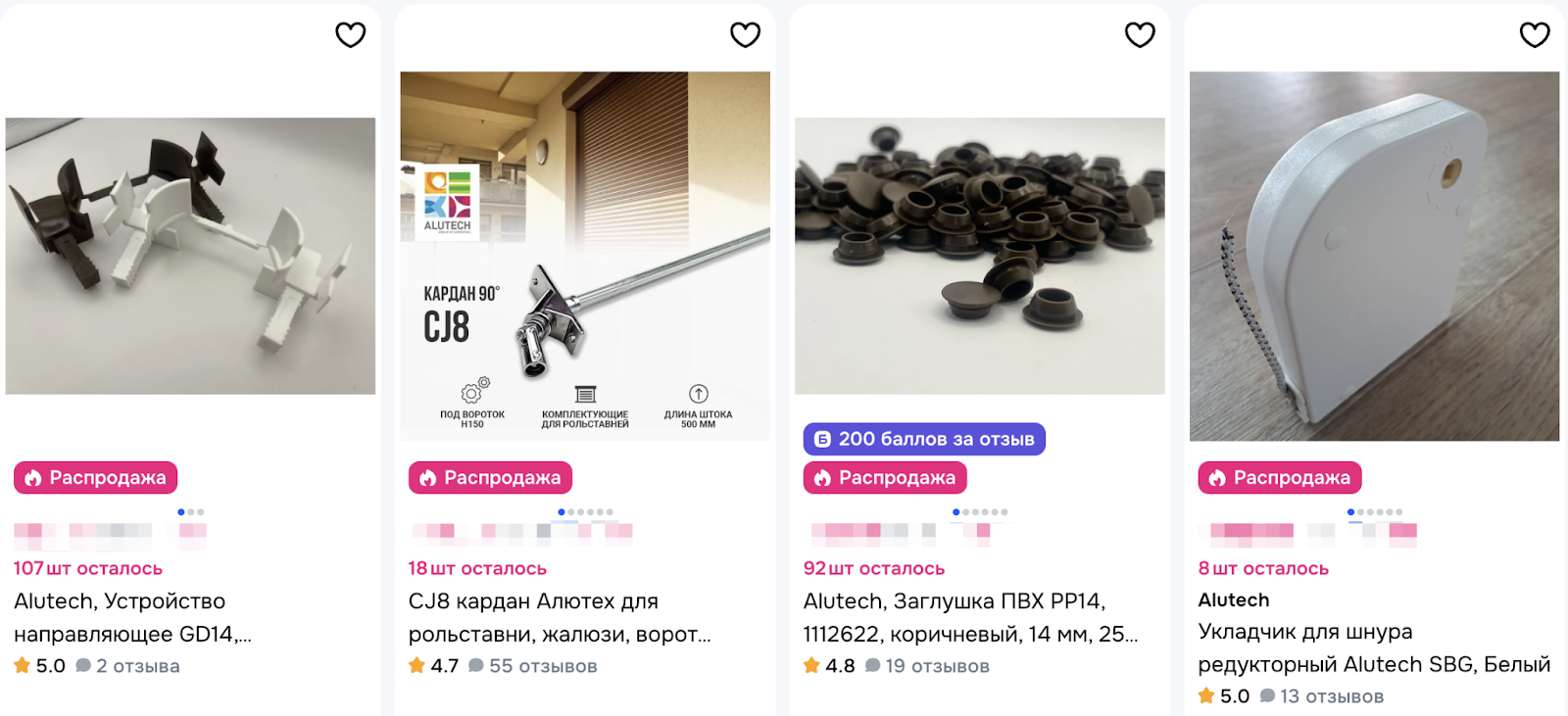Add the Alutech GD14 guide device to favorites
Screen dimensions: 1568x716
[x=350, y=35]
